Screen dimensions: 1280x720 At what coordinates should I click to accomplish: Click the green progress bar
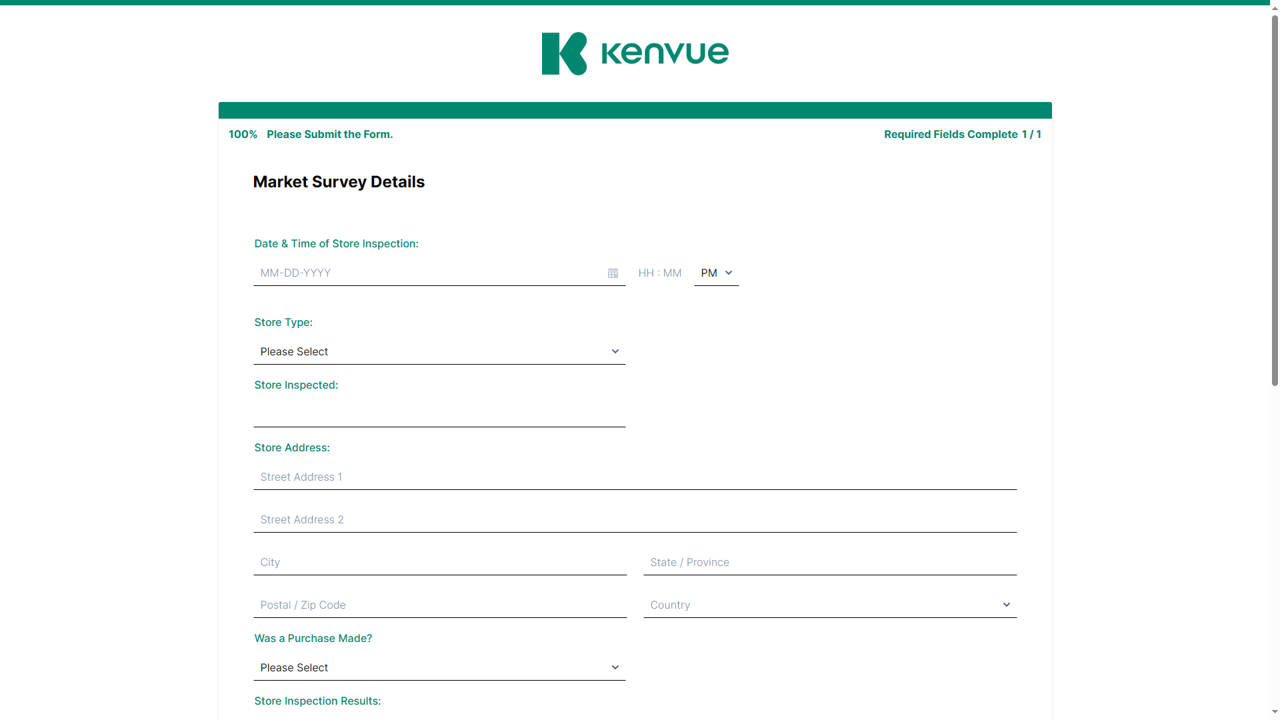(635, 109)
